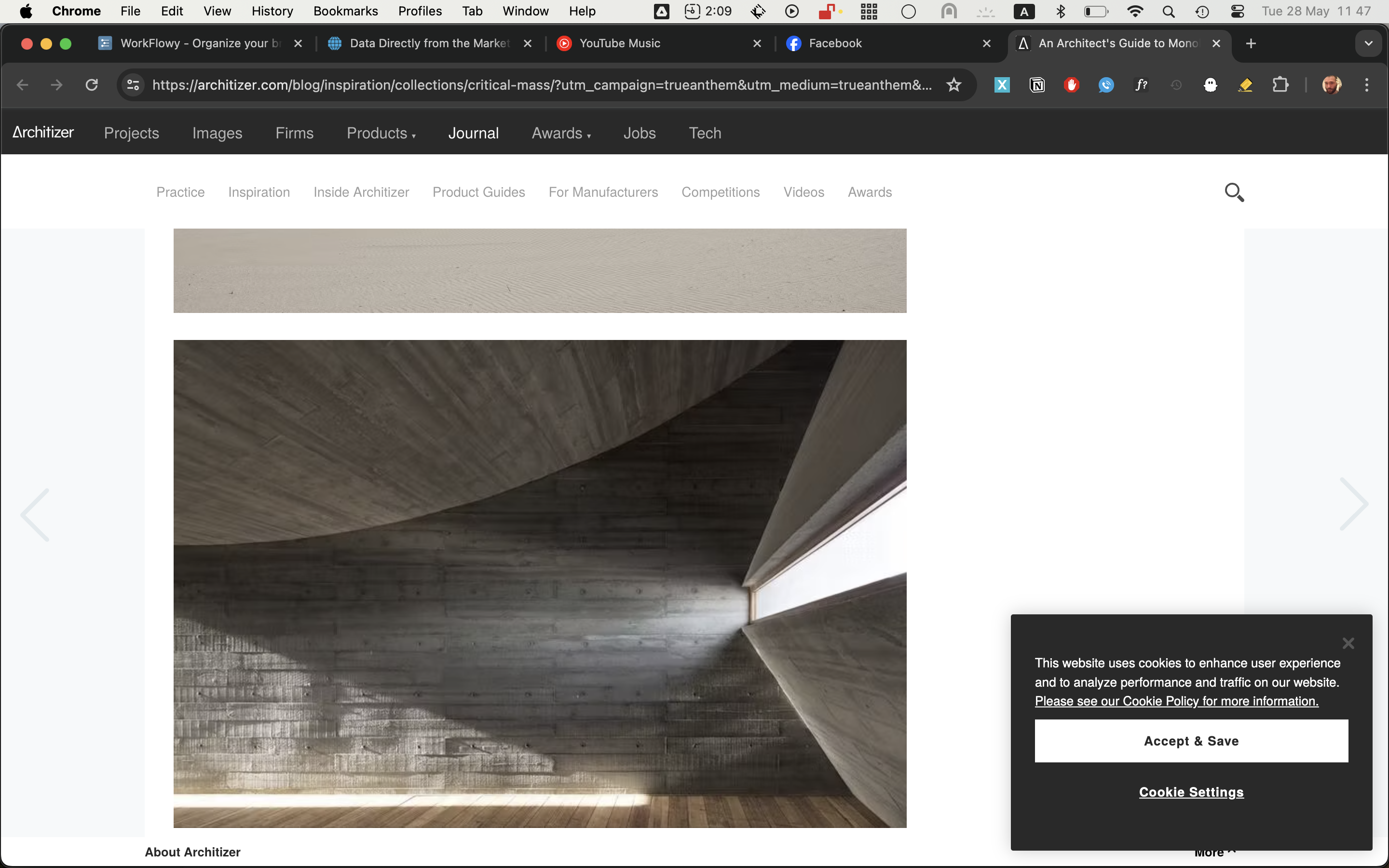Viewport: 1389px width, 868px height.
Task: Open the Fonts Ninja extension
Action: click(x=1141, y=84)
